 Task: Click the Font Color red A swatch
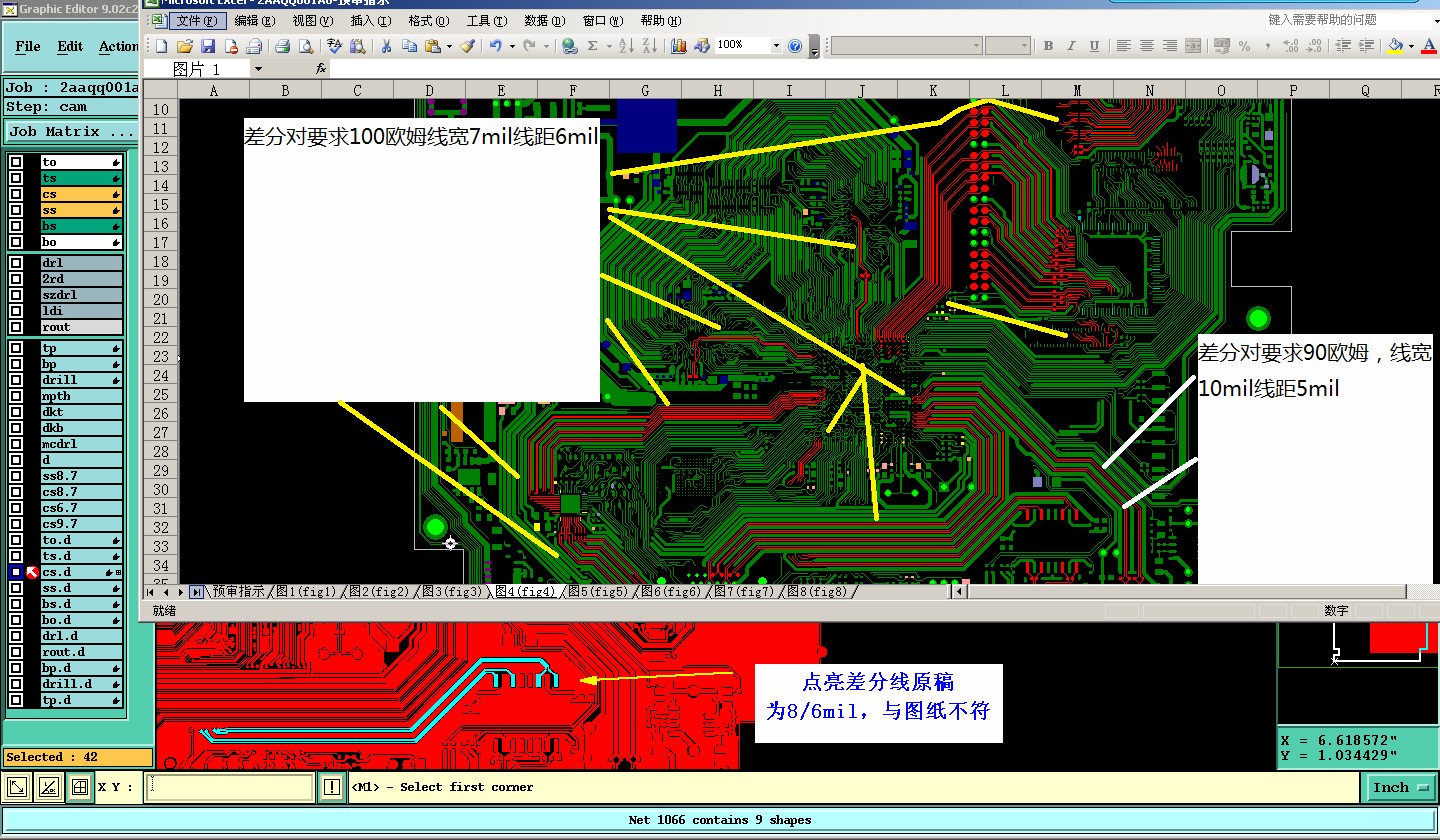click(x=1430, y=46)
